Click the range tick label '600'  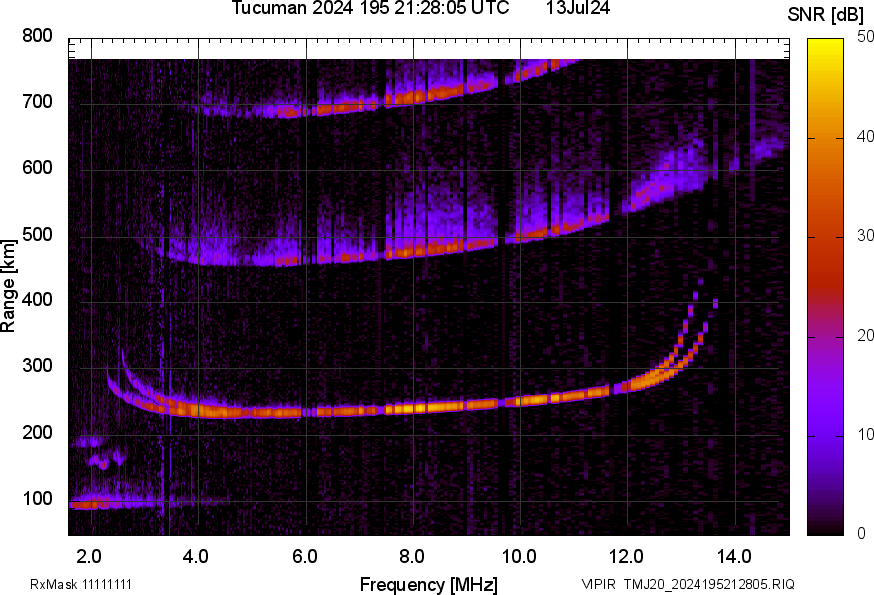click(37, 167)
